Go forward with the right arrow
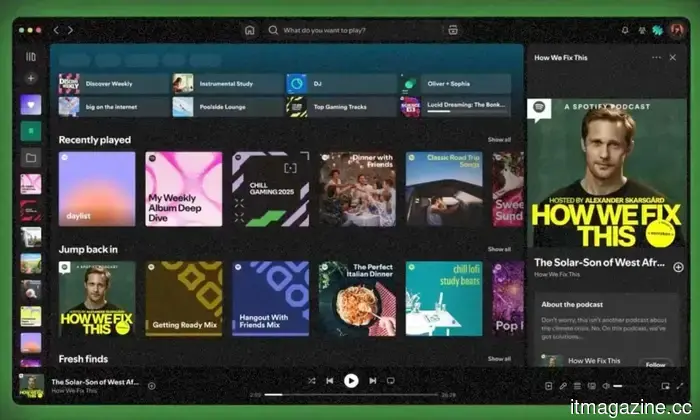Viewport: 700px width, 420px height. point(71,30)
